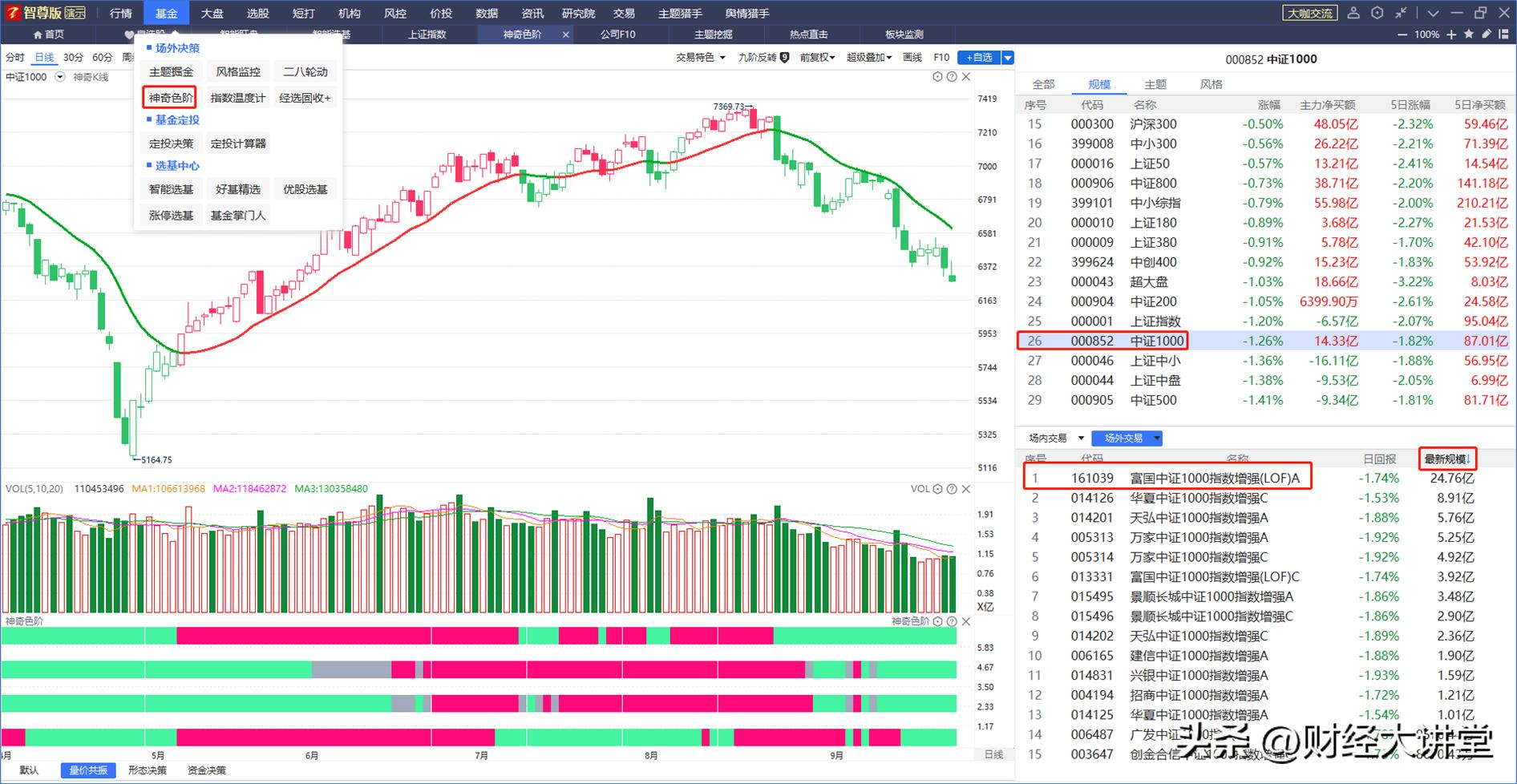Viewport: 1517px width, 784px height.
Task: Enable the 量价共振 indicator mode
Action: [88, 770]
